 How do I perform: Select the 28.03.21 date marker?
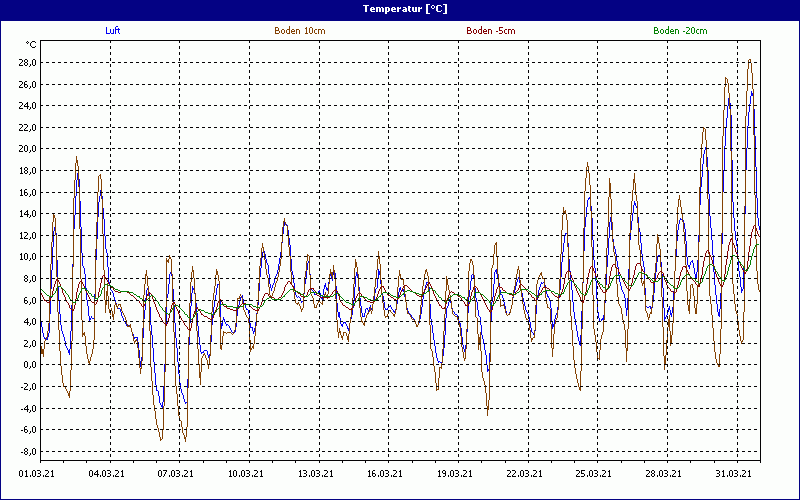664,475
